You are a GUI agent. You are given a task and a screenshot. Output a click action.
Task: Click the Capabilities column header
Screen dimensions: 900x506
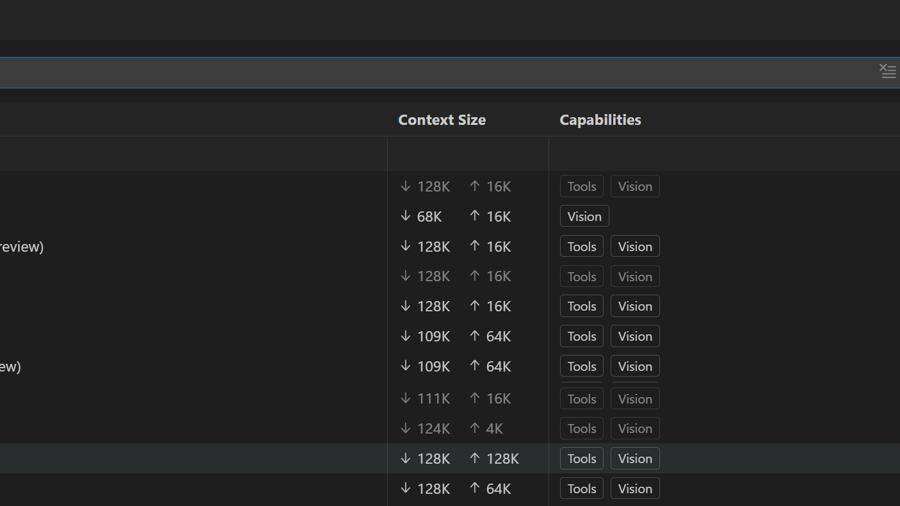tap(600, 120)
